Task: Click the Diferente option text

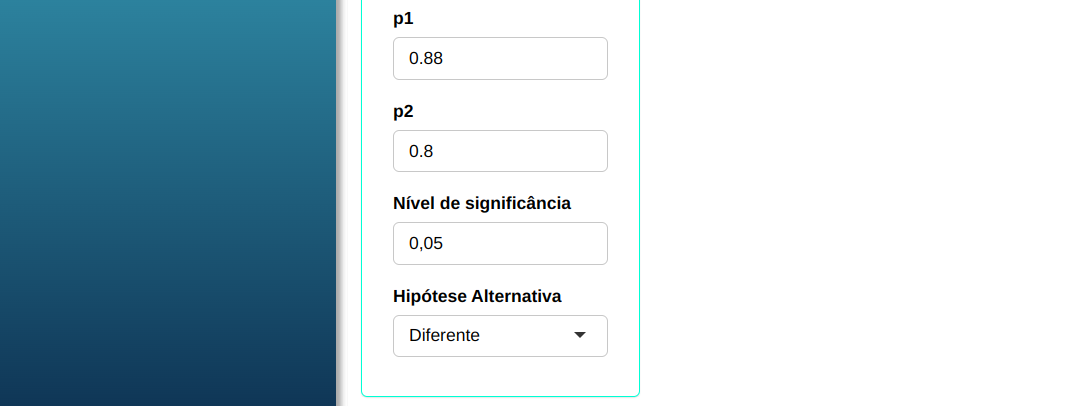Action: click(444, 336)
